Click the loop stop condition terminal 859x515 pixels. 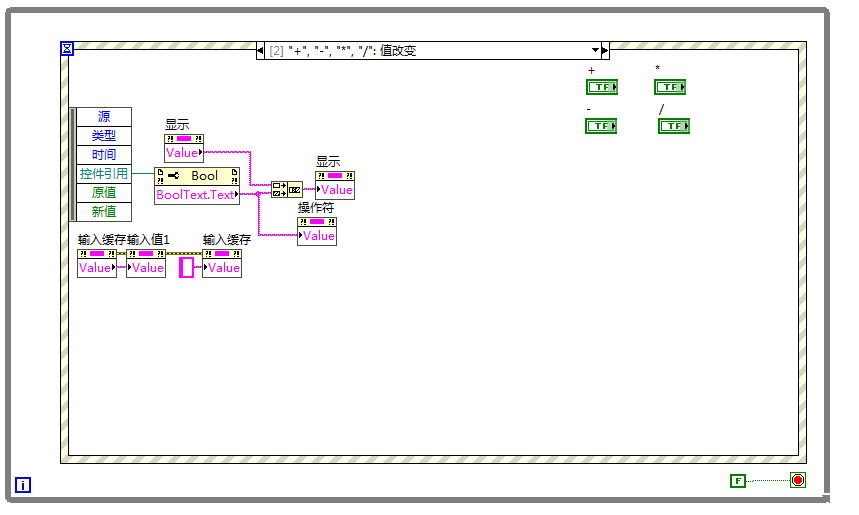pos(798,480)
